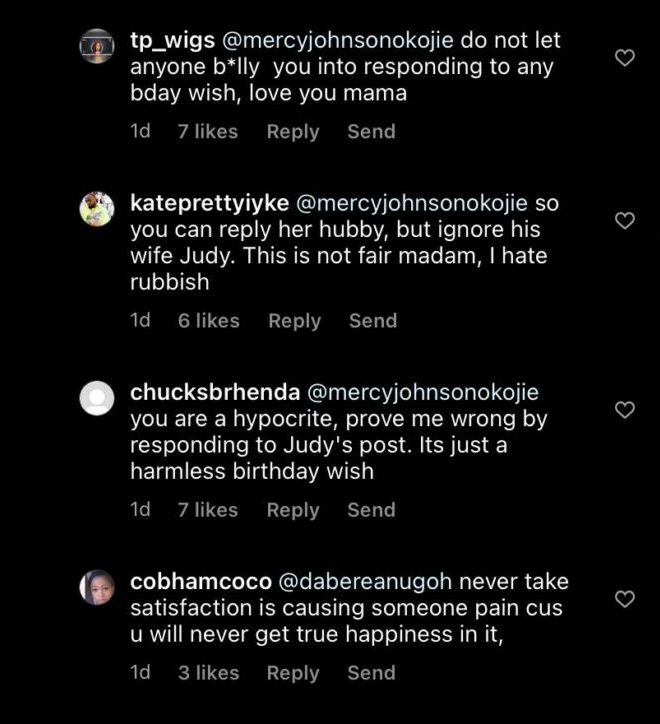Screen dimensions: 660x724
Task: Heart the cobhamcoco comment
Action: pos(625,599)
